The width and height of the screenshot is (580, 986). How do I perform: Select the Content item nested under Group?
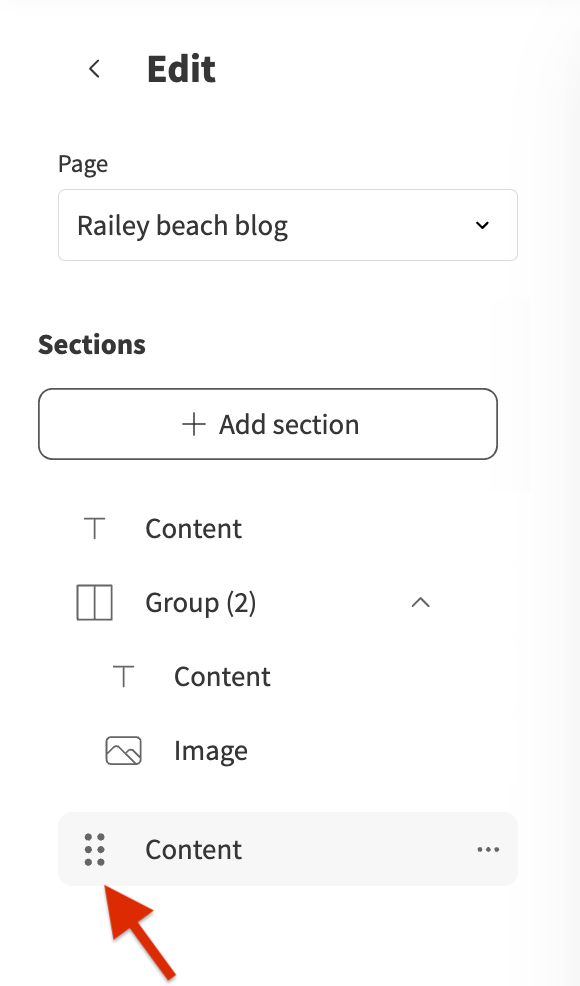pos(222,677)
